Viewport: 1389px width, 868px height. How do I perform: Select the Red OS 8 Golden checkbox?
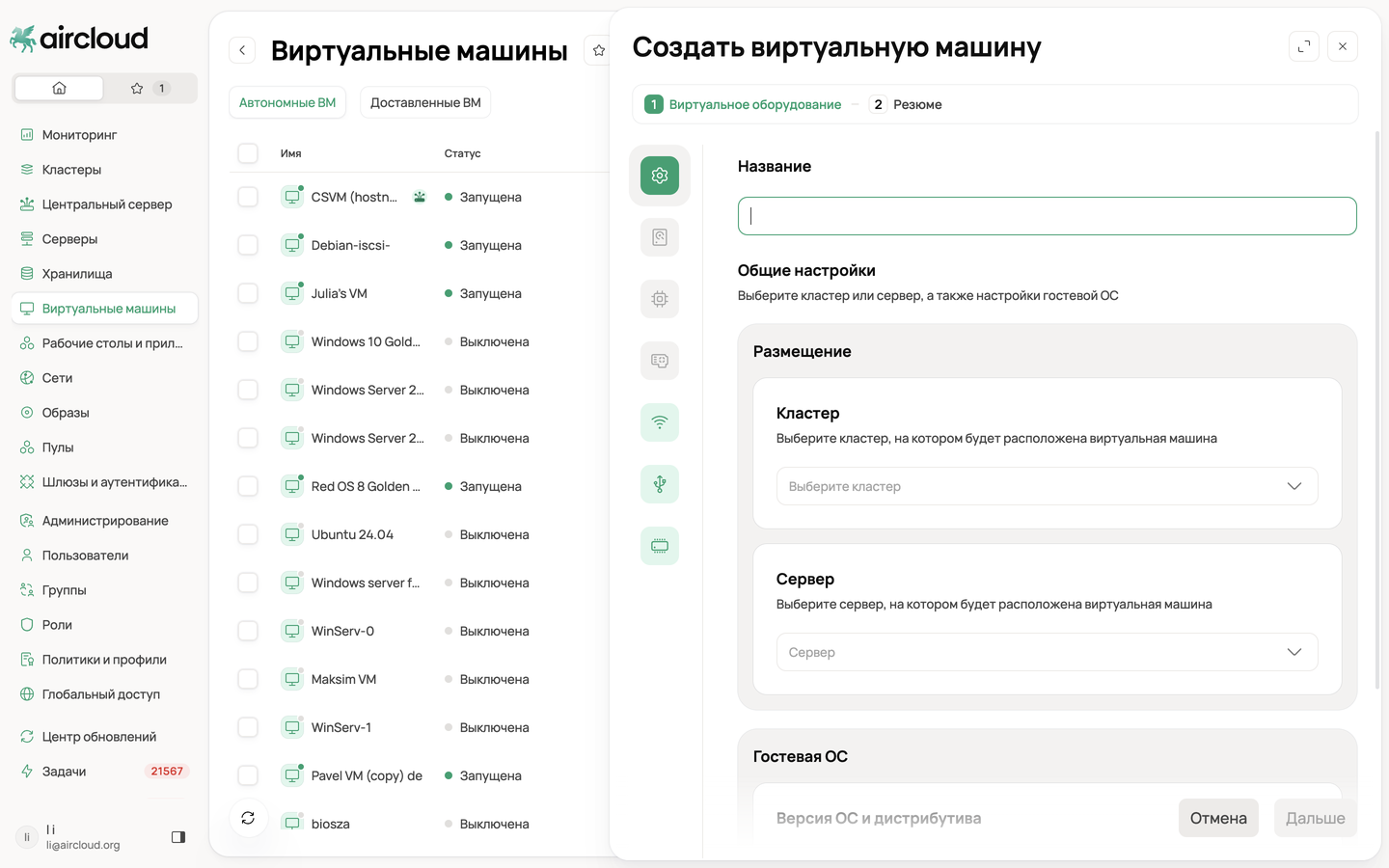[x=248, y=486]
